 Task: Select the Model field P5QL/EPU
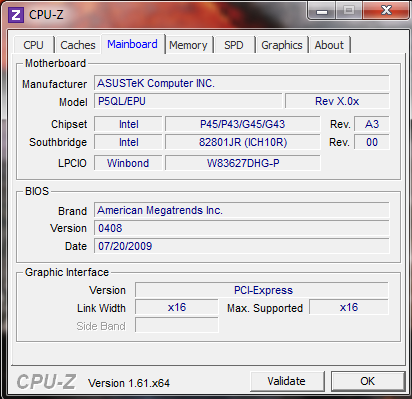pos(188,101)
